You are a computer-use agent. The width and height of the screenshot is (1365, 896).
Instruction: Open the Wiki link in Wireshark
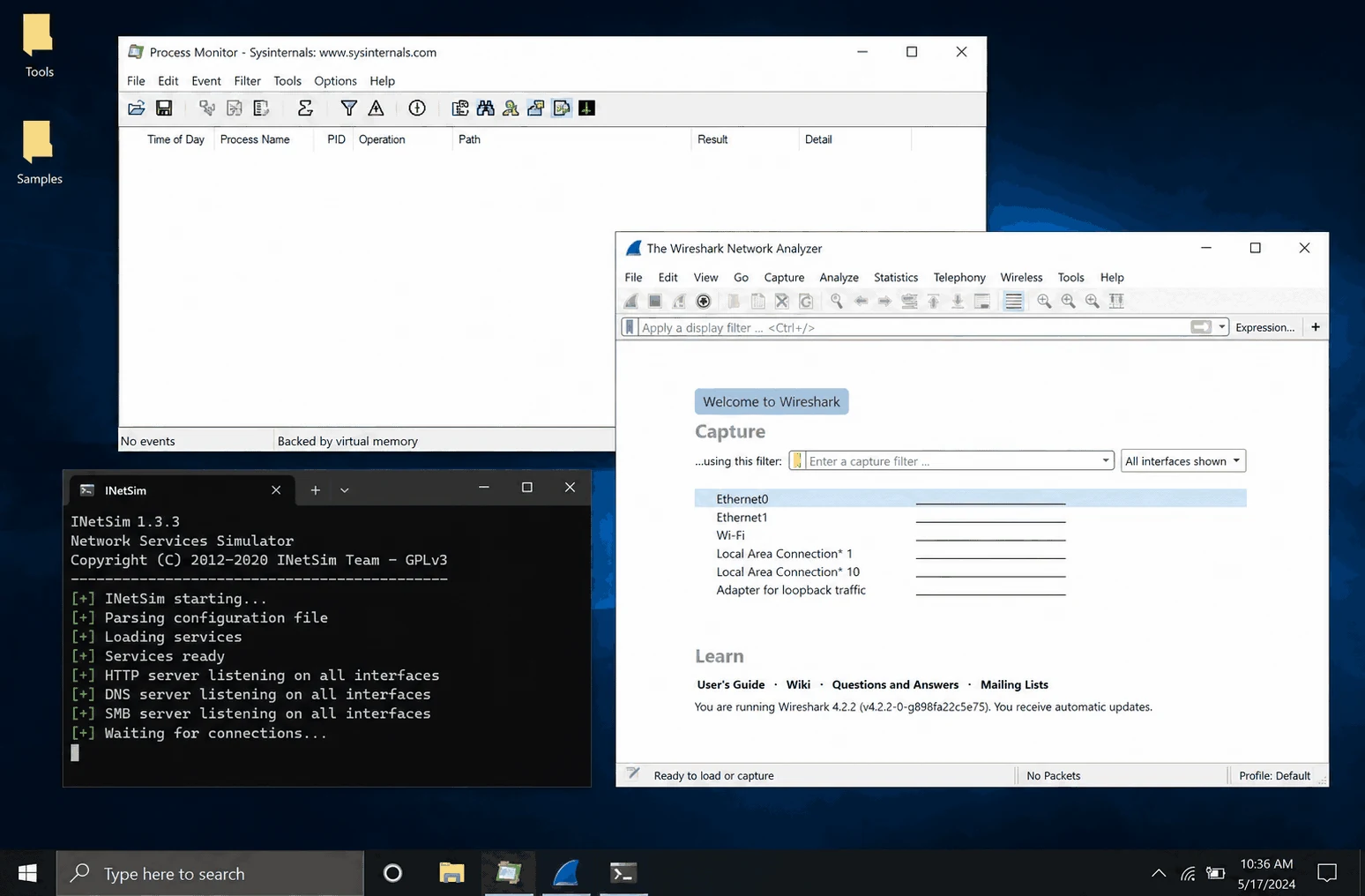click(798, 684)
